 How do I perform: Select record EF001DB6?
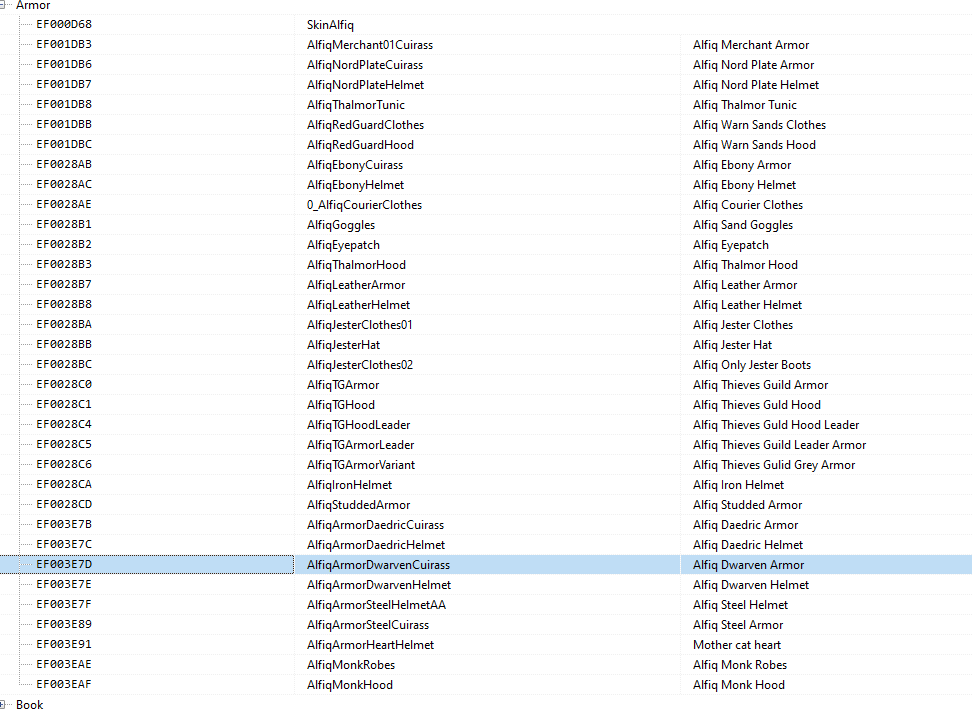(x=64, y=64)
